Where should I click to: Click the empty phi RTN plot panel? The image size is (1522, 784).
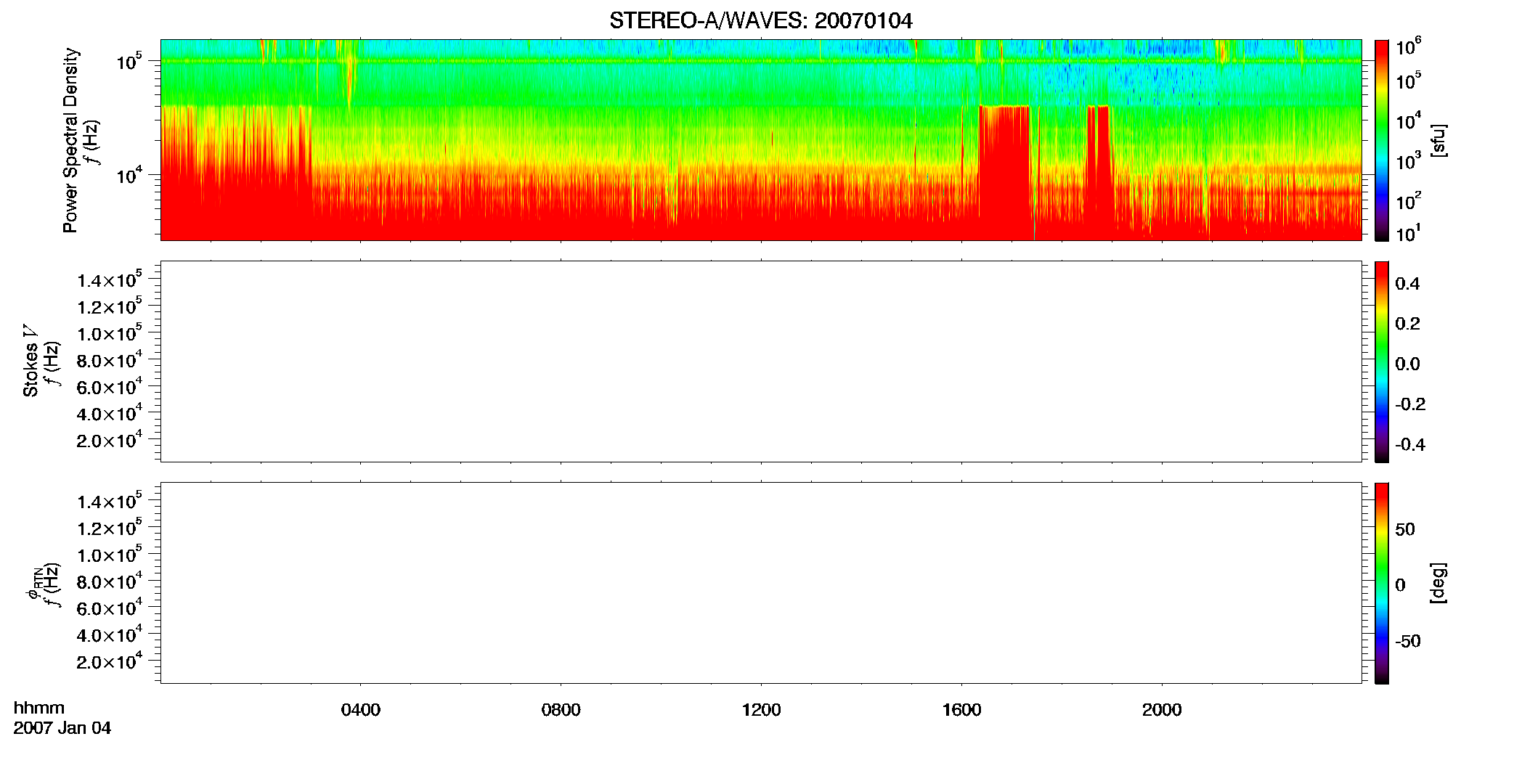tap(760, 583)
